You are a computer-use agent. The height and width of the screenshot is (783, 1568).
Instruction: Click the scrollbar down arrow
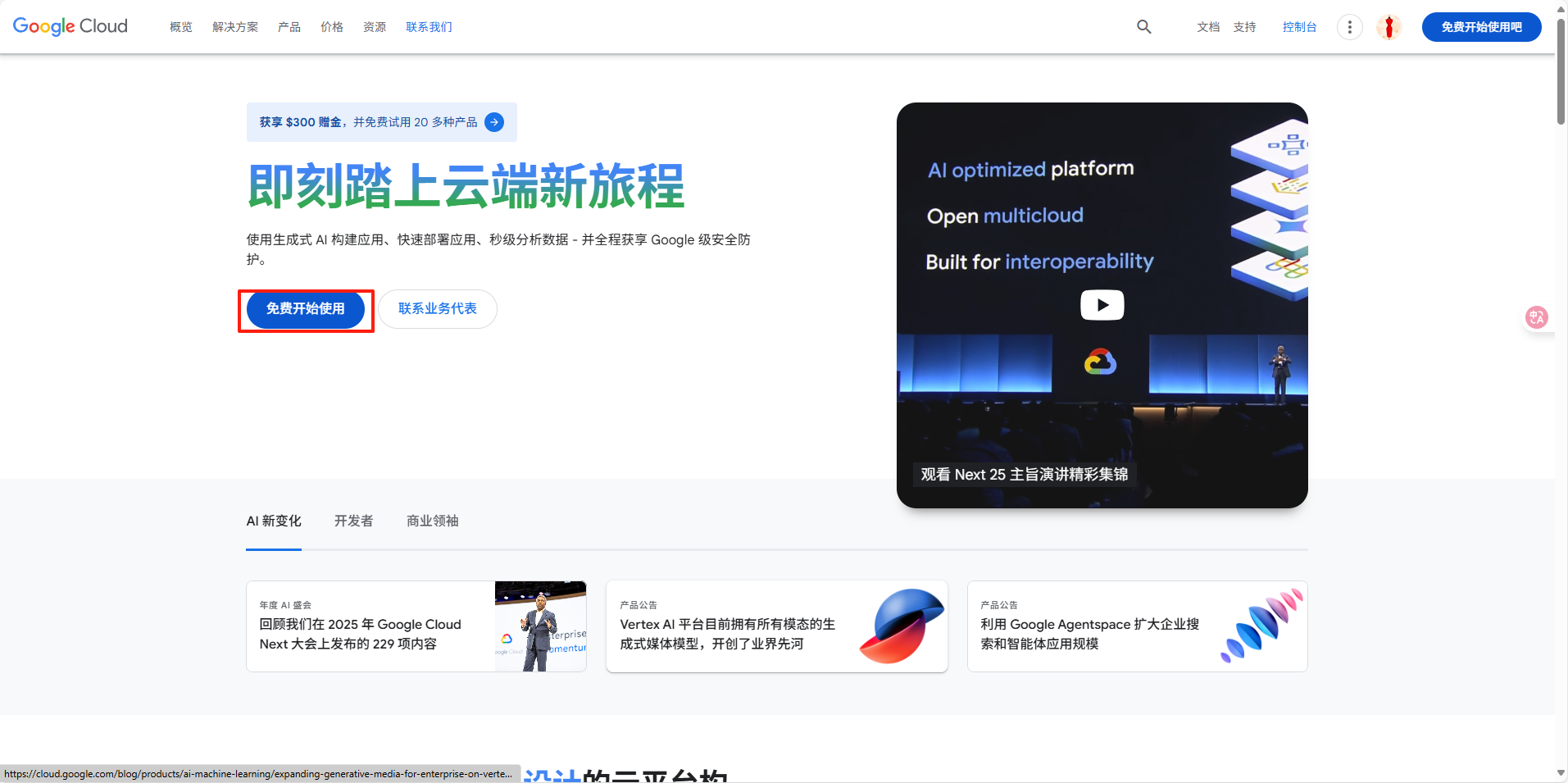1561,773
